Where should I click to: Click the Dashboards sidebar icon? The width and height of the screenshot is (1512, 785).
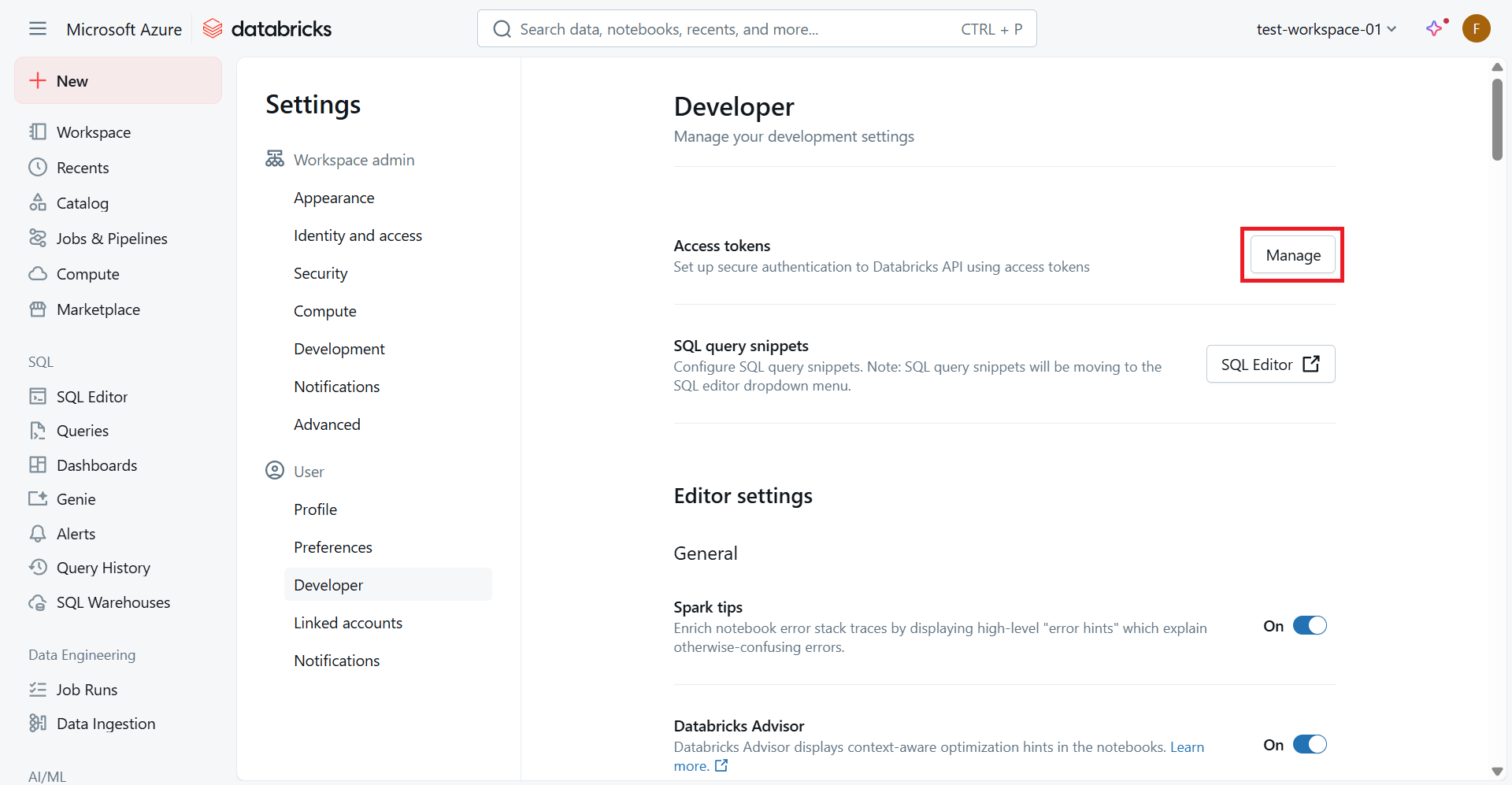[38, 465]
